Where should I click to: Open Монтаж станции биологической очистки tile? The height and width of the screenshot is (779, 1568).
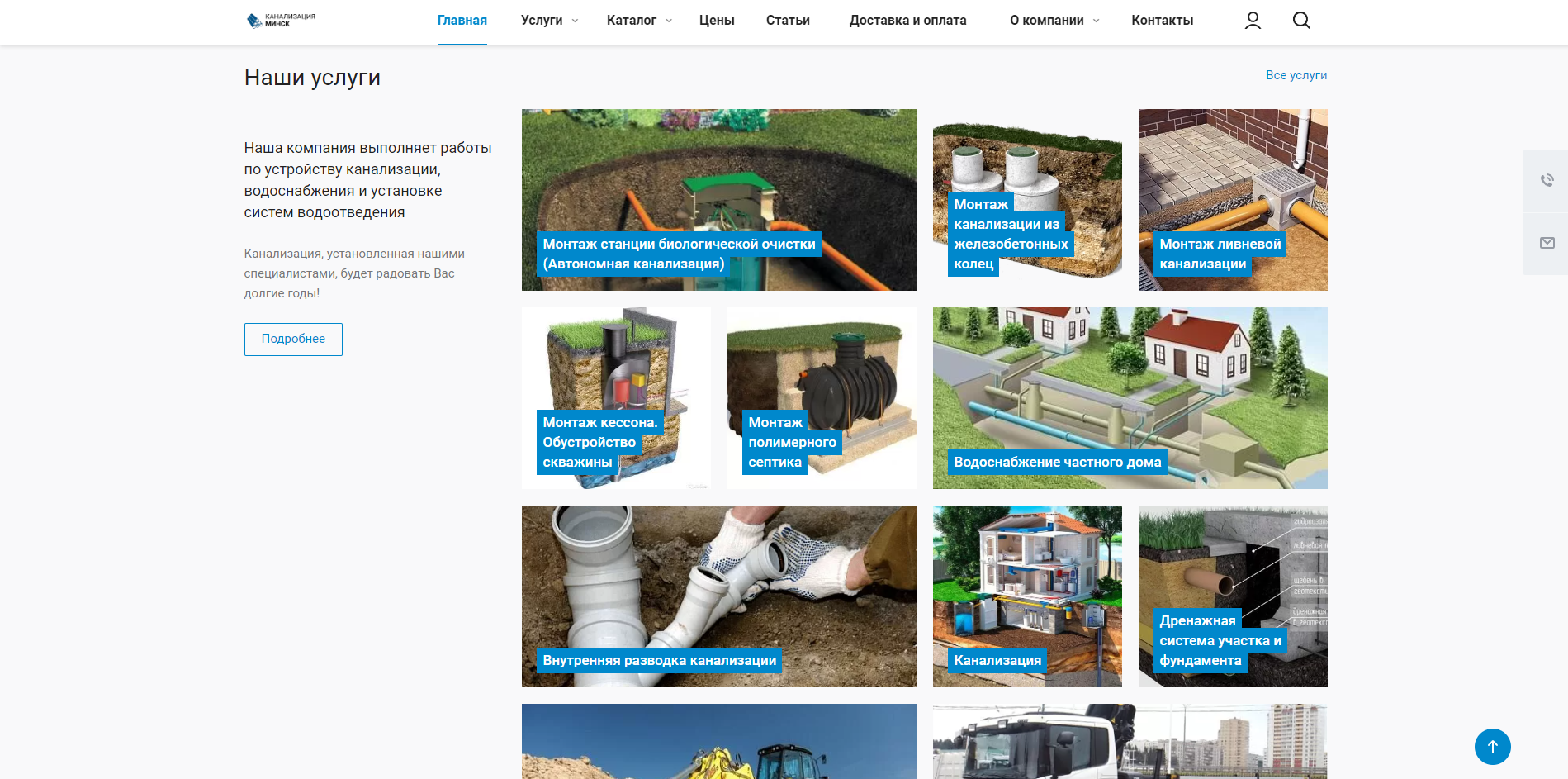pos(718,200)
